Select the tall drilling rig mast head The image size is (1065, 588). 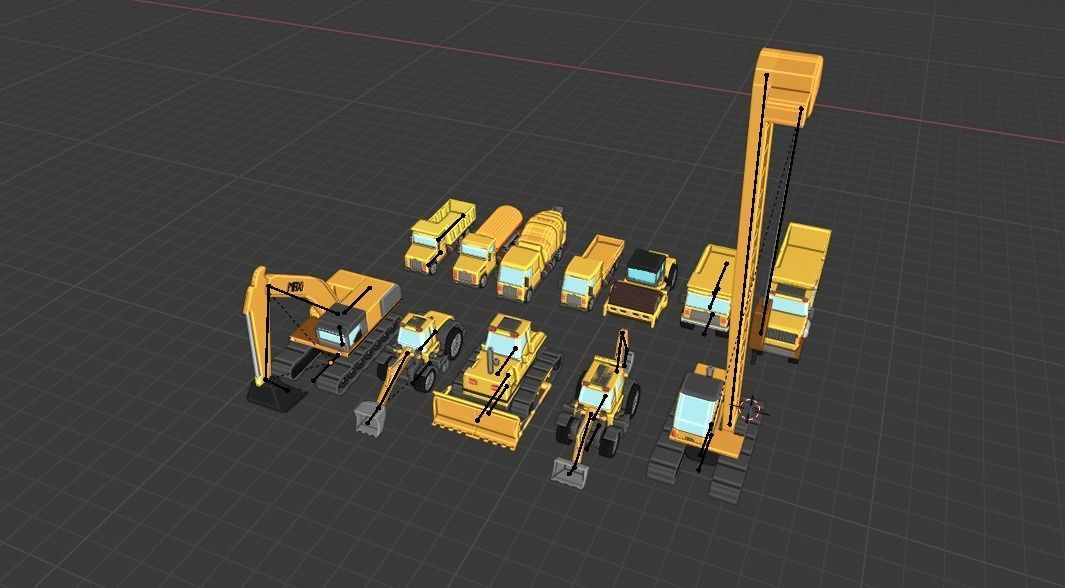click(789, 86)
